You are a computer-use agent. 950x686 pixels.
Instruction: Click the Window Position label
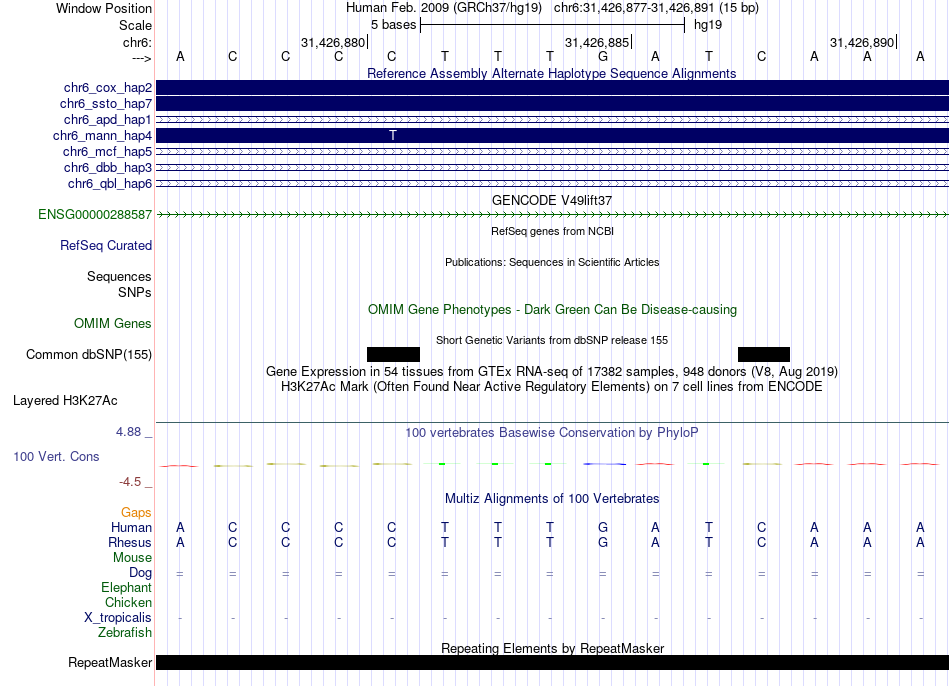104,8
